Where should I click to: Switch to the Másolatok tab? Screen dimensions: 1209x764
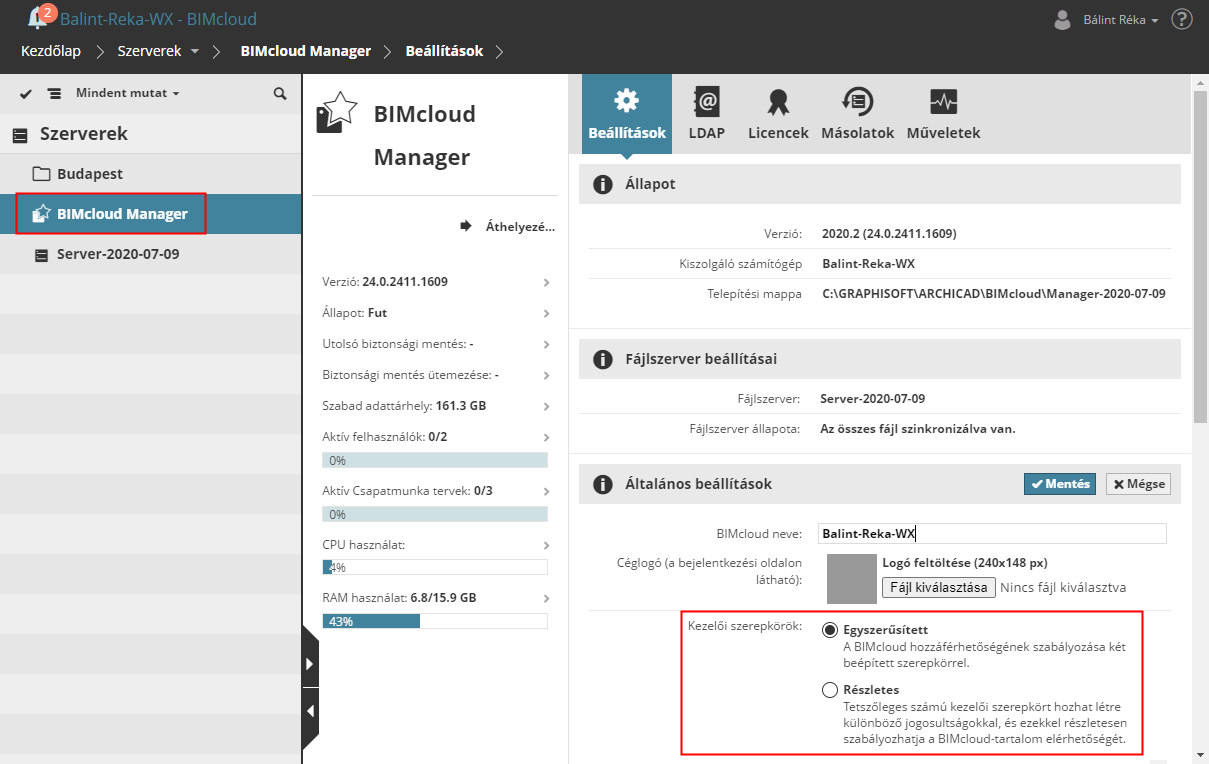coord(857,114)
